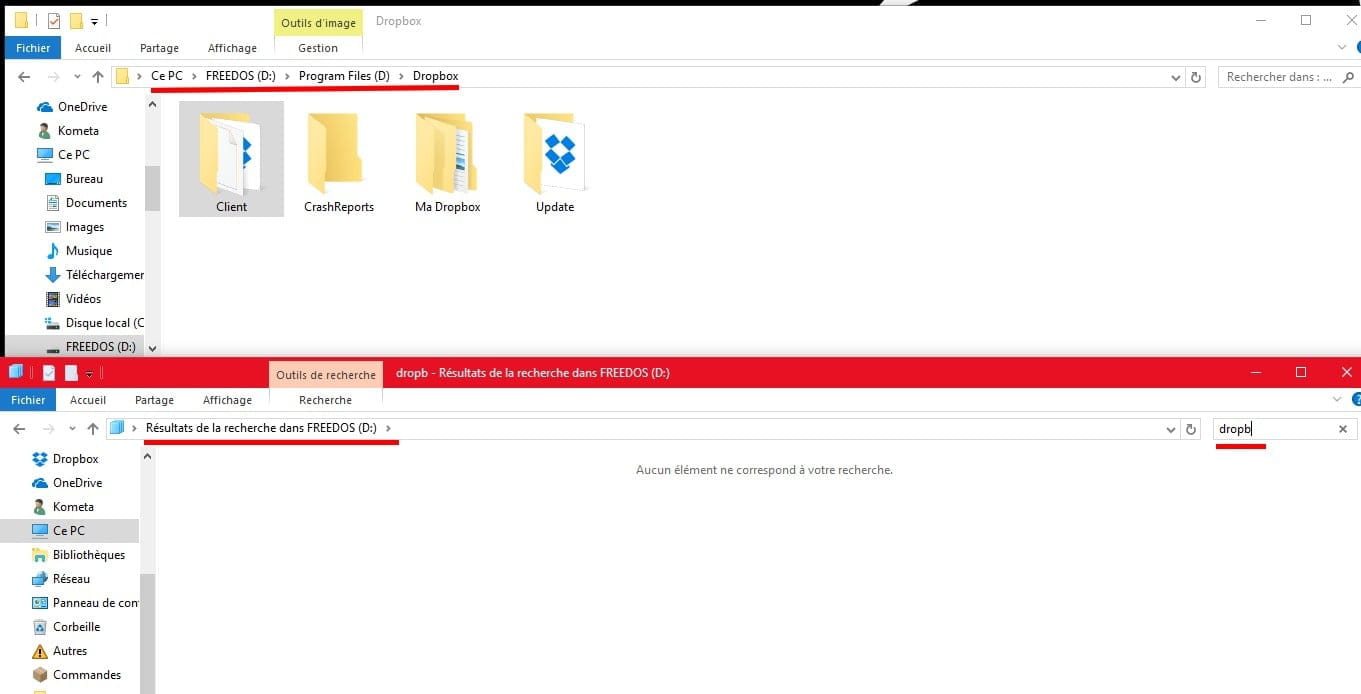
Task: Switch to Partage tab in the search window
Action: (154, 400)
